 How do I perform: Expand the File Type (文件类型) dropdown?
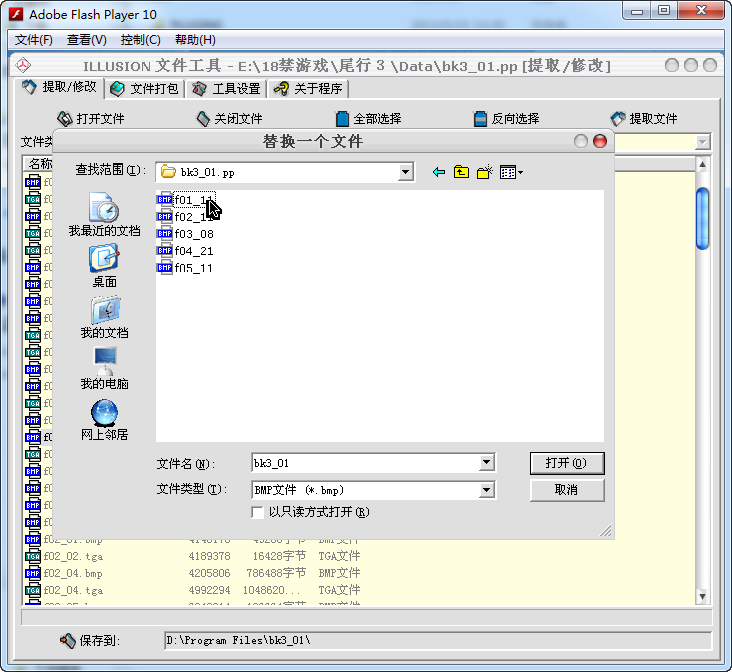point(486,490)
